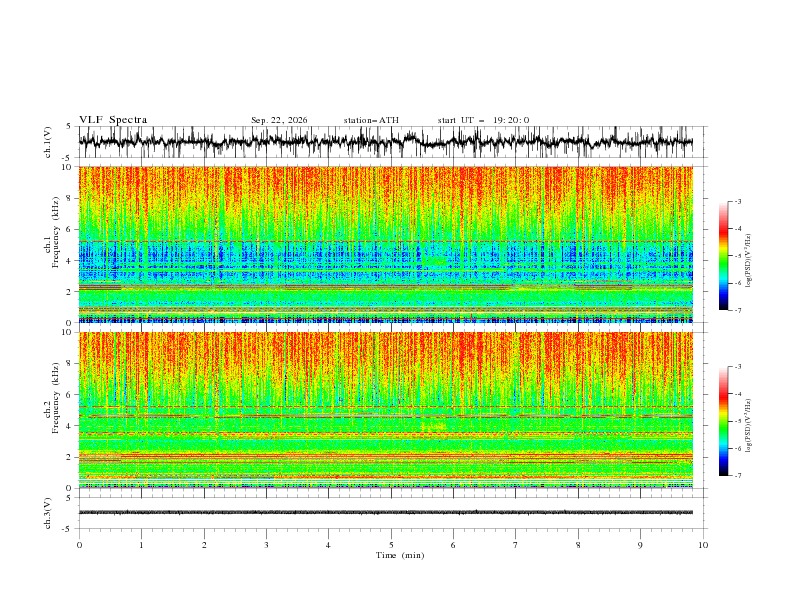Screen dimensions: 792x612
Task: Click the ch.1 voltage waveform trace
Action: point(385,142)
